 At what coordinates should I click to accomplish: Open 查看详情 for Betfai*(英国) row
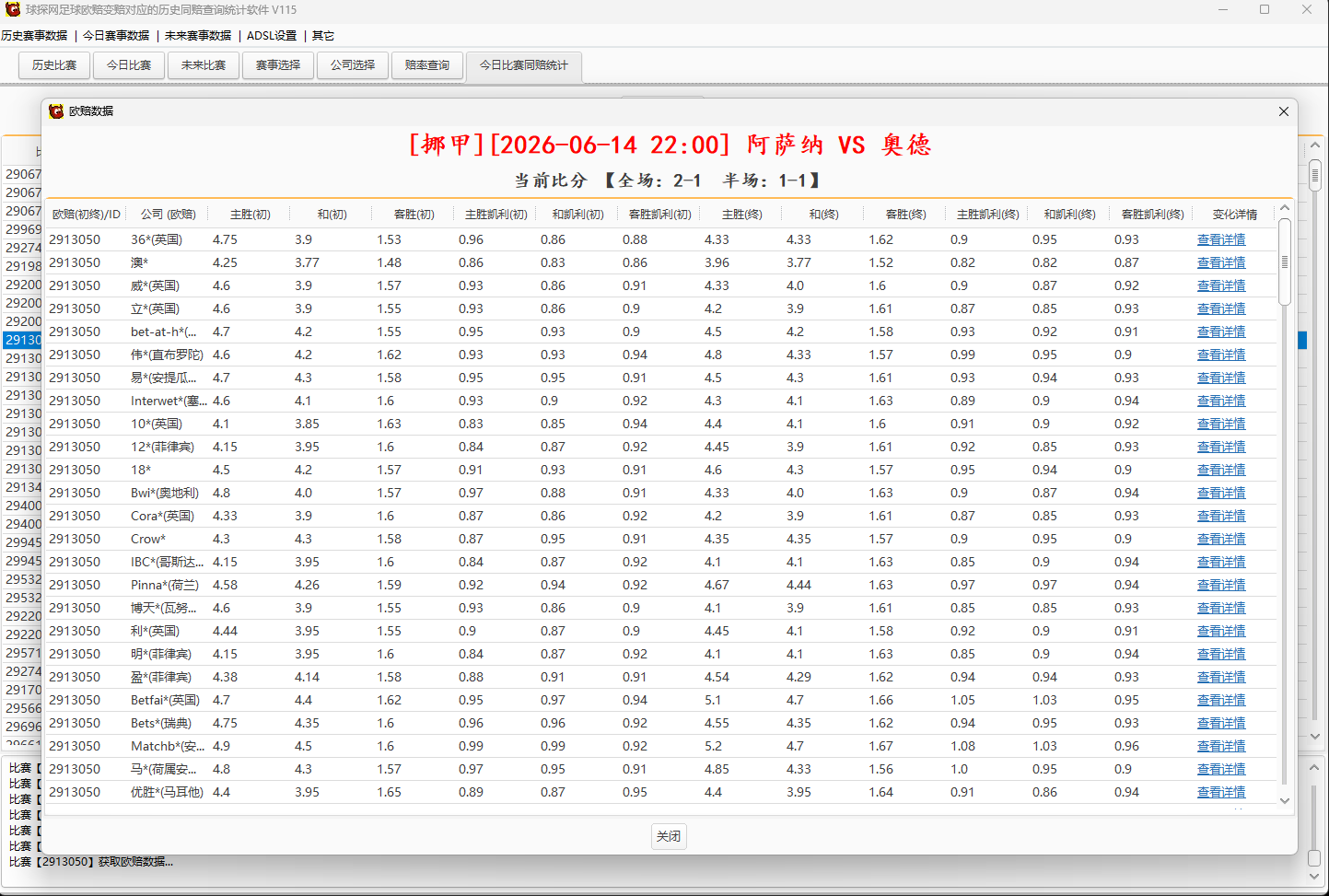click(x=1221, y=700)
